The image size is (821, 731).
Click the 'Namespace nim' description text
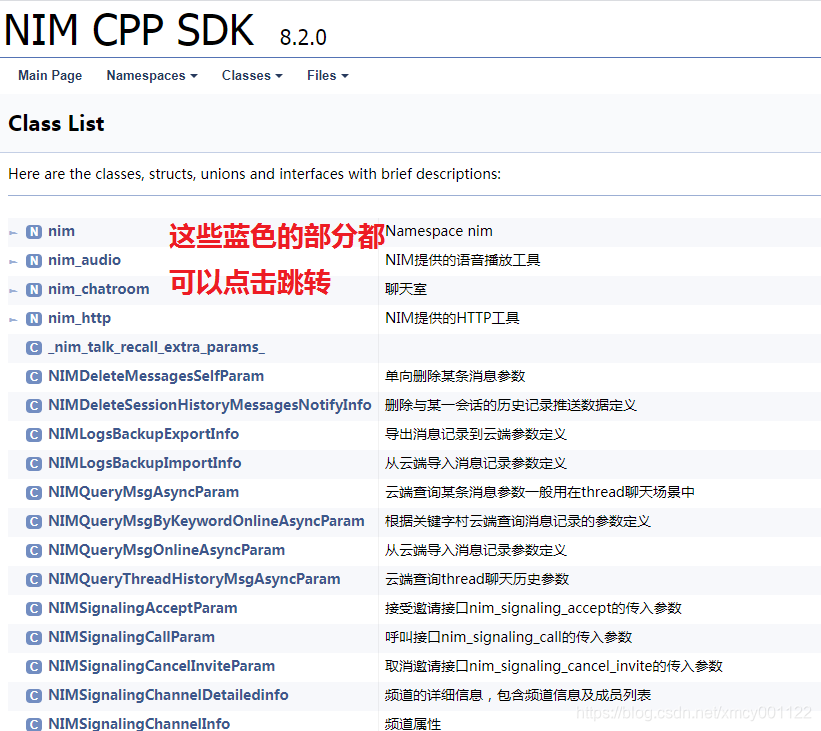[x=439, y=231]
